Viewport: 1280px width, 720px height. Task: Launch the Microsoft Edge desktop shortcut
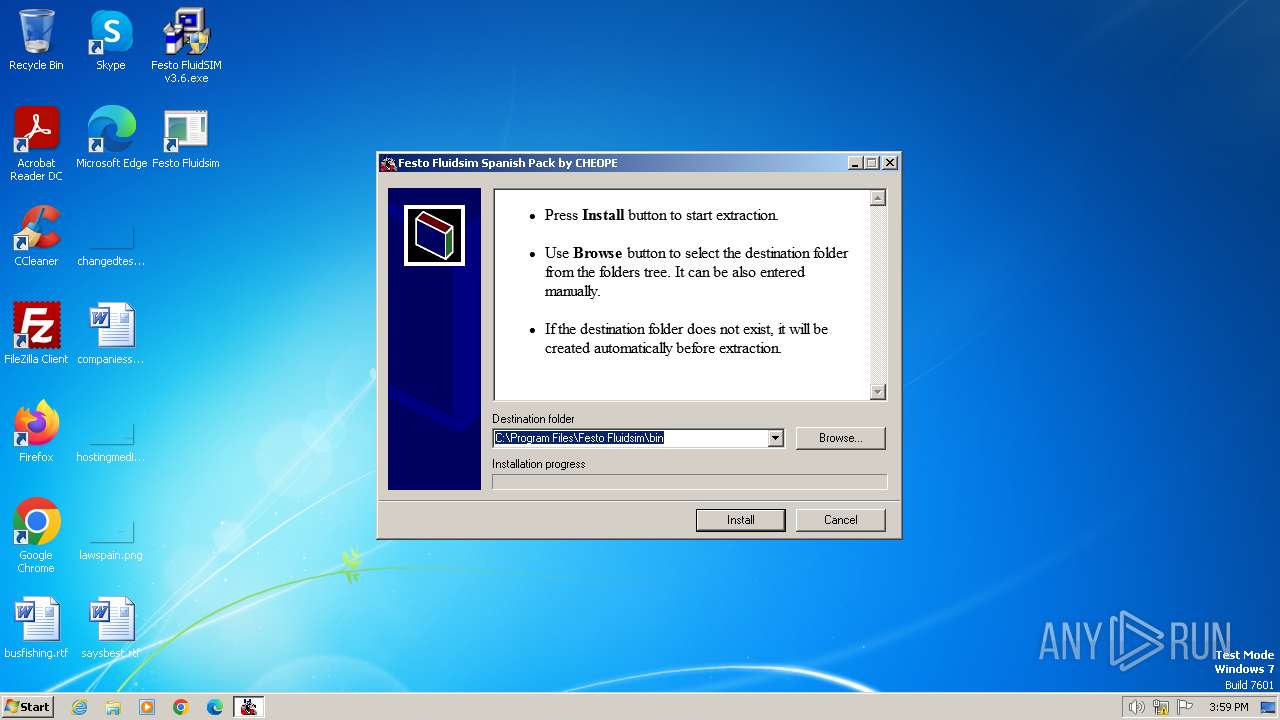pyautogui.click(x=111, y=138)
